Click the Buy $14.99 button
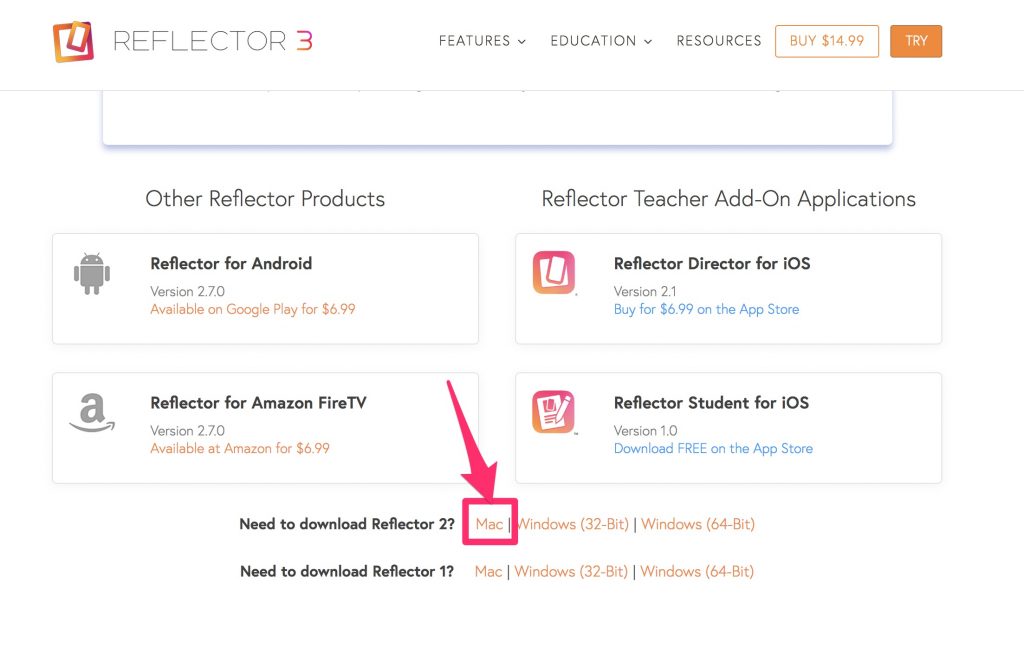1024x649 pixels. [827, 41]
